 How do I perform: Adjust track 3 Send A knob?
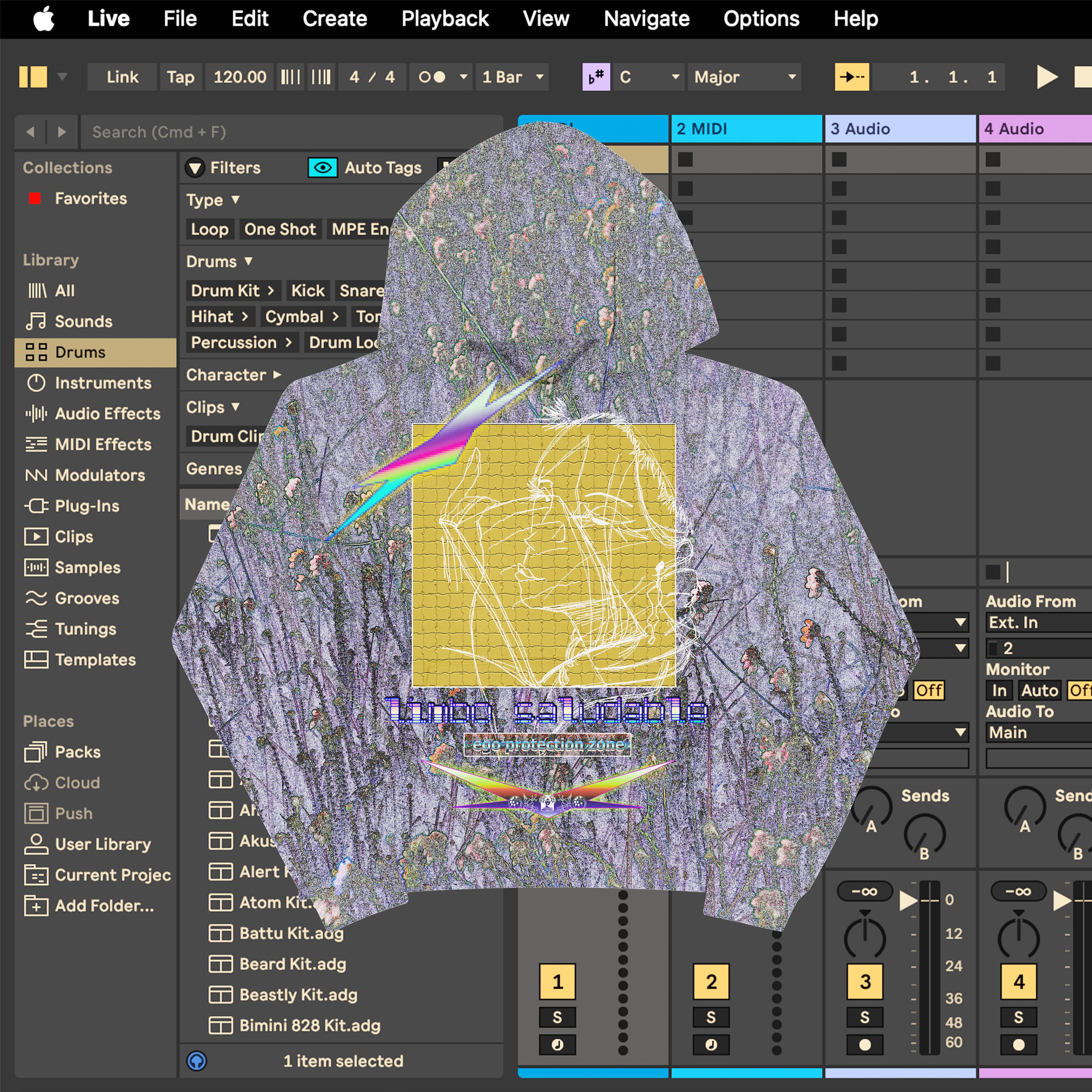tap(872, 807)
